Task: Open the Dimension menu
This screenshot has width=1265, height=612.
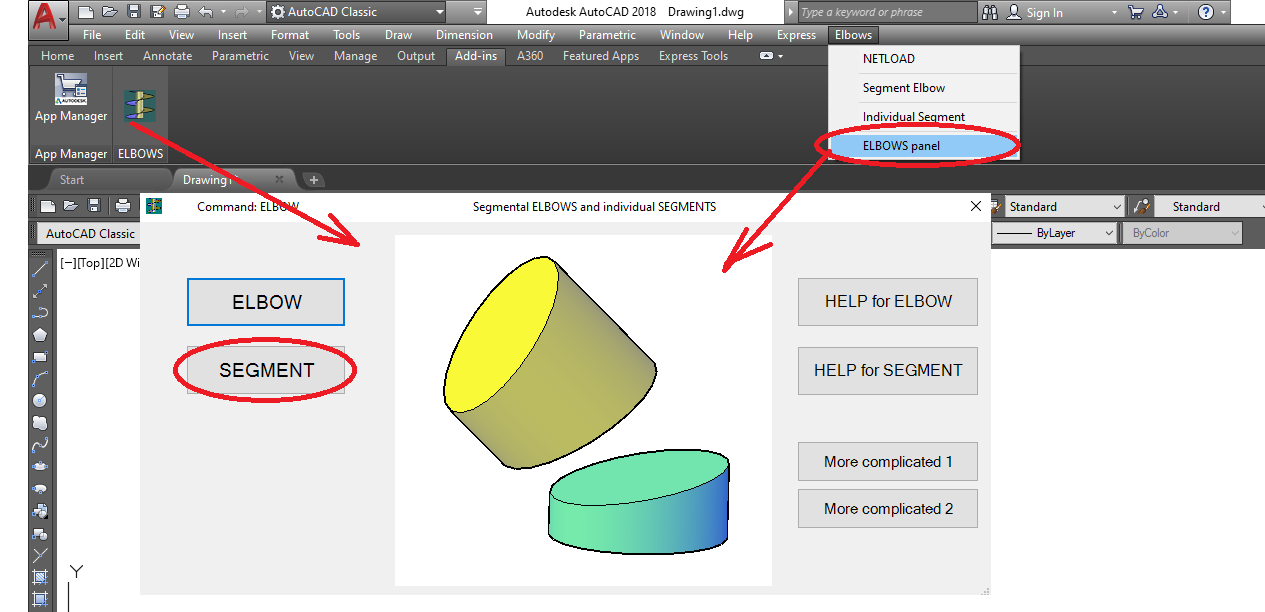Action: 464,35
